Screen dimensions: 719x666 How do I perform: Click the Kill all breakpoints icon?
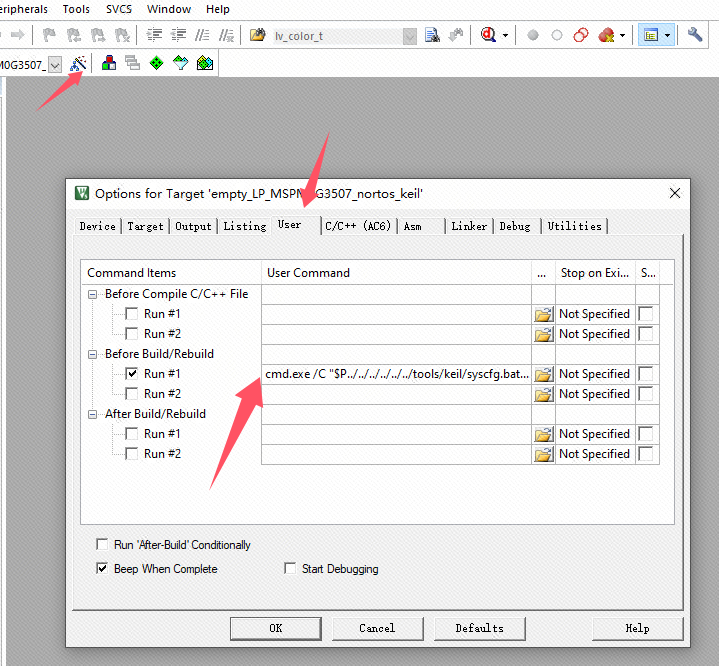point(606,35)
